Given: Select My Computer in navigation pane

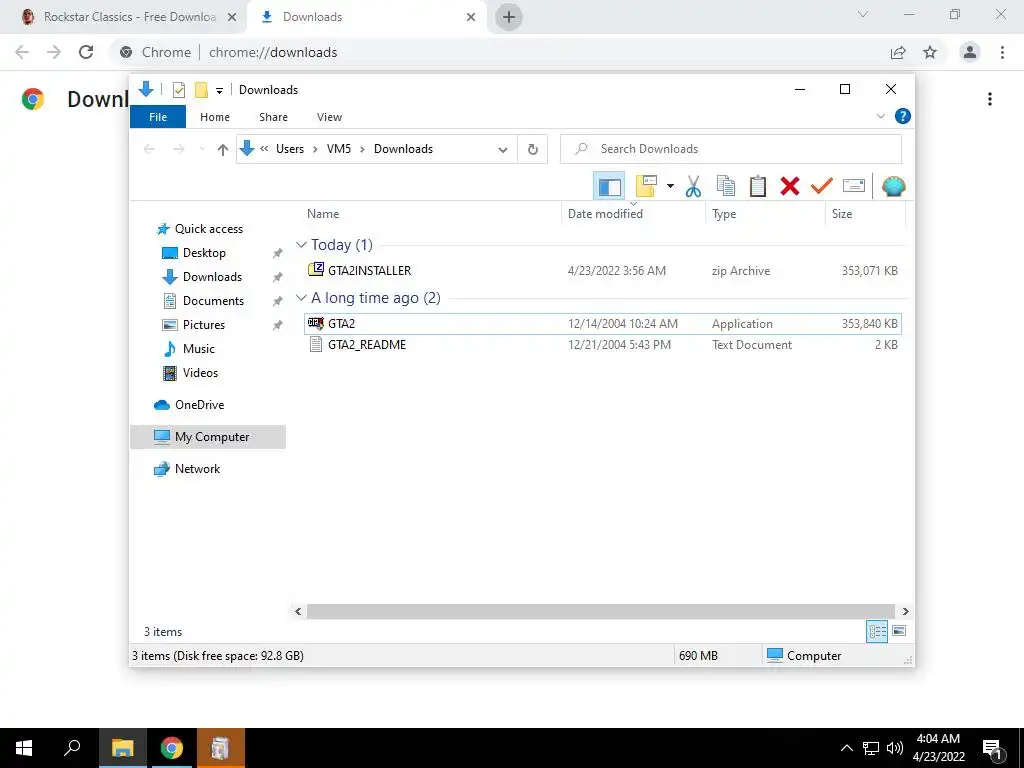Looking at the screenshot, I should tap(208, 437).
